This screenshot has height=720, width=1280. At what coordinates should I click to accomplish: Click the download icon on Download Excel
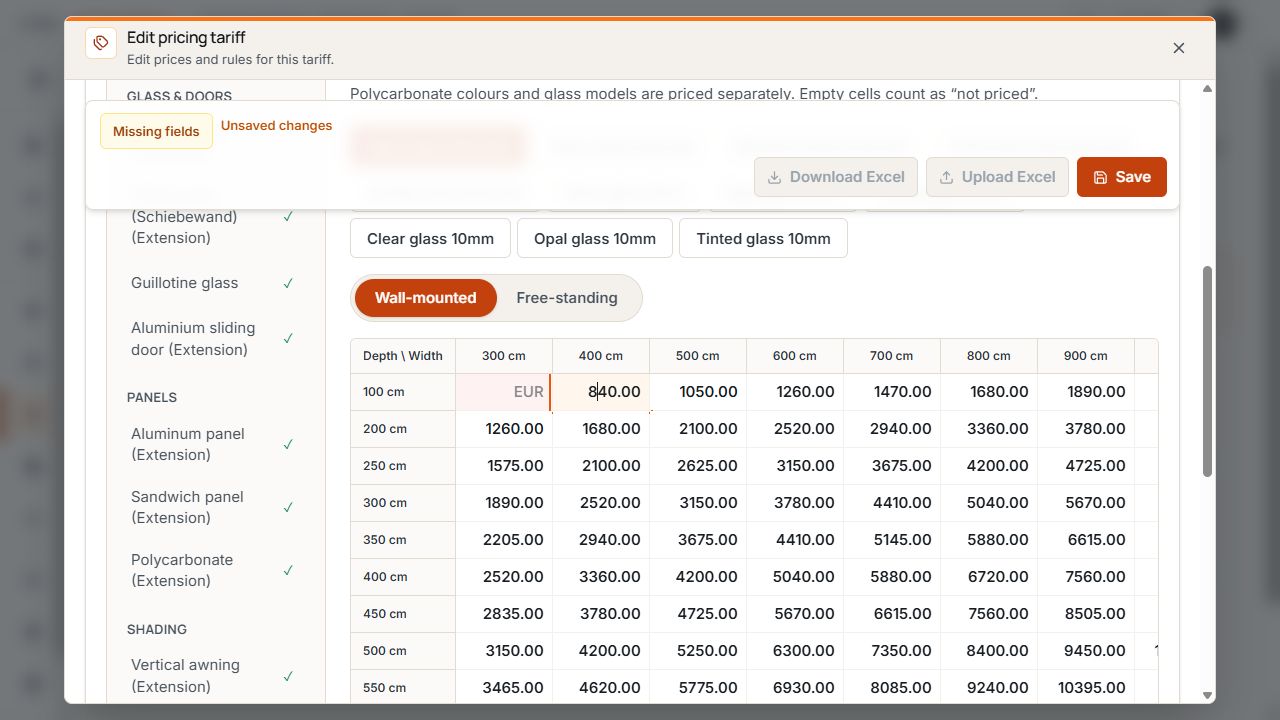point(774,177)
